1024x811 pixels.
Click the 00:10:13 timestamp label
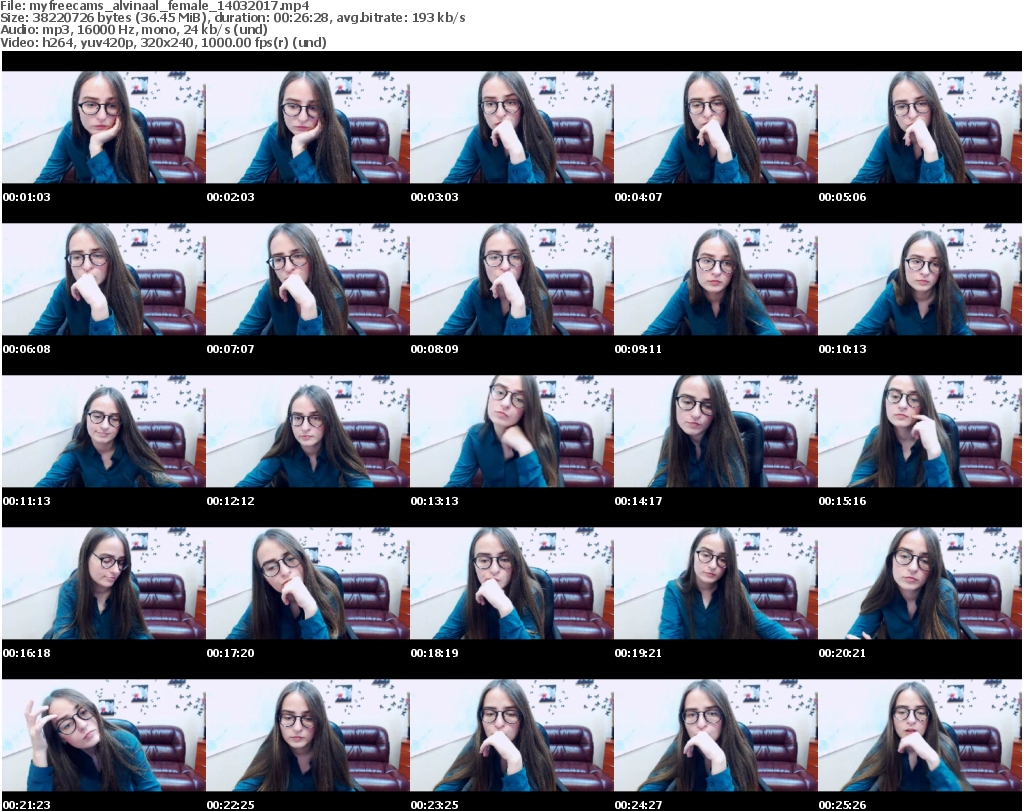(x=842, y=349)
